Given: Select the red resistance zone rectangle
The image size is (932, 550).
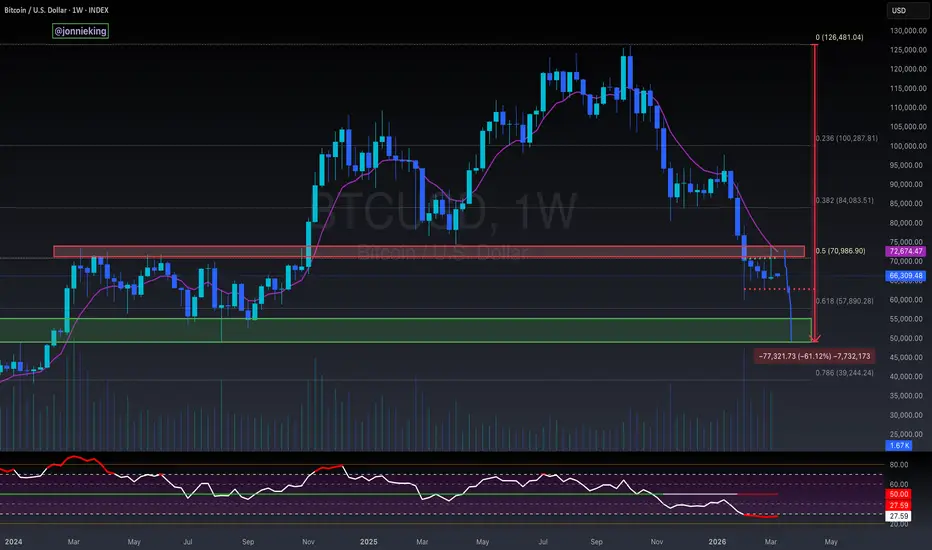Looking at the screenshot, I should coord(429,252).
